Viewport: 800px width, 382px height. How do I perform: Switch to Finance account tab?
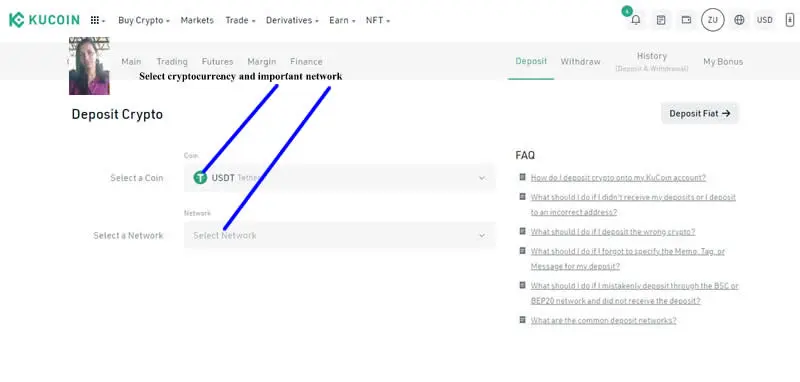(x=306, y=62)
